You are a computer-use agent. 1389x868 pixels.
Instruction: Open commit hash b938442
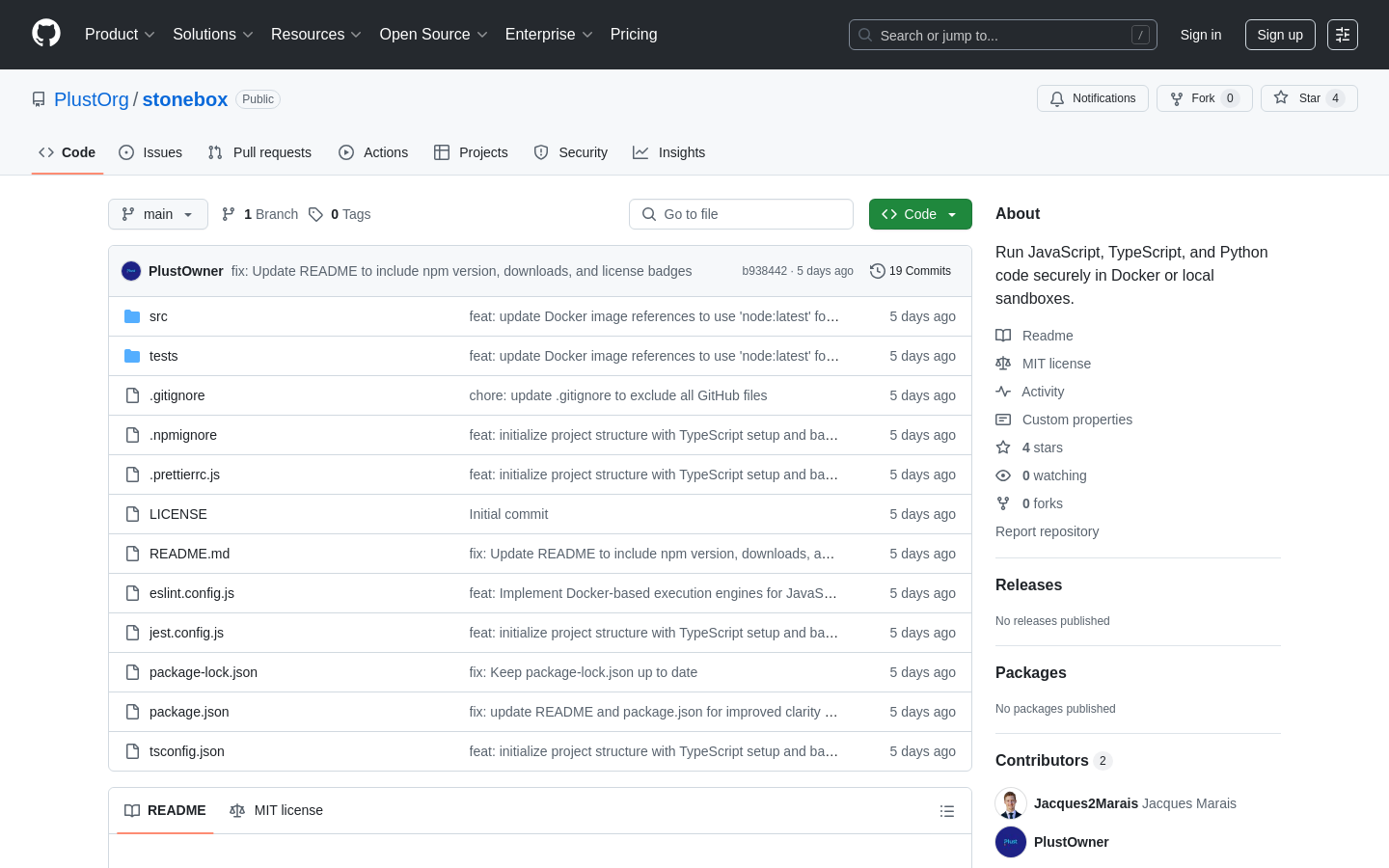[764, 271]
